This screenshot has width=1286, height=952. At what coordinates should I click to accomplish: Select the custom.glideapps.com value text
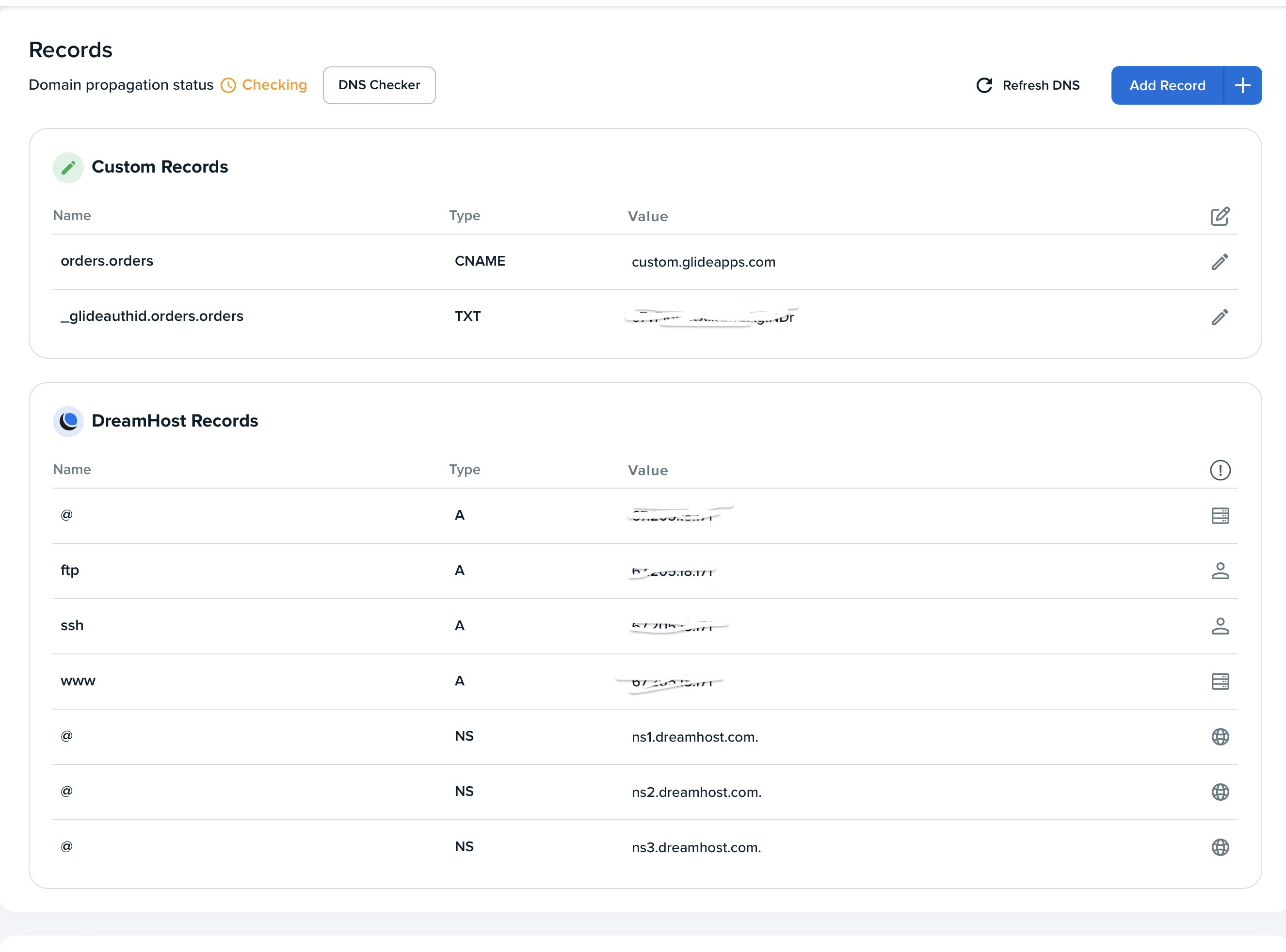pos(703,262)
